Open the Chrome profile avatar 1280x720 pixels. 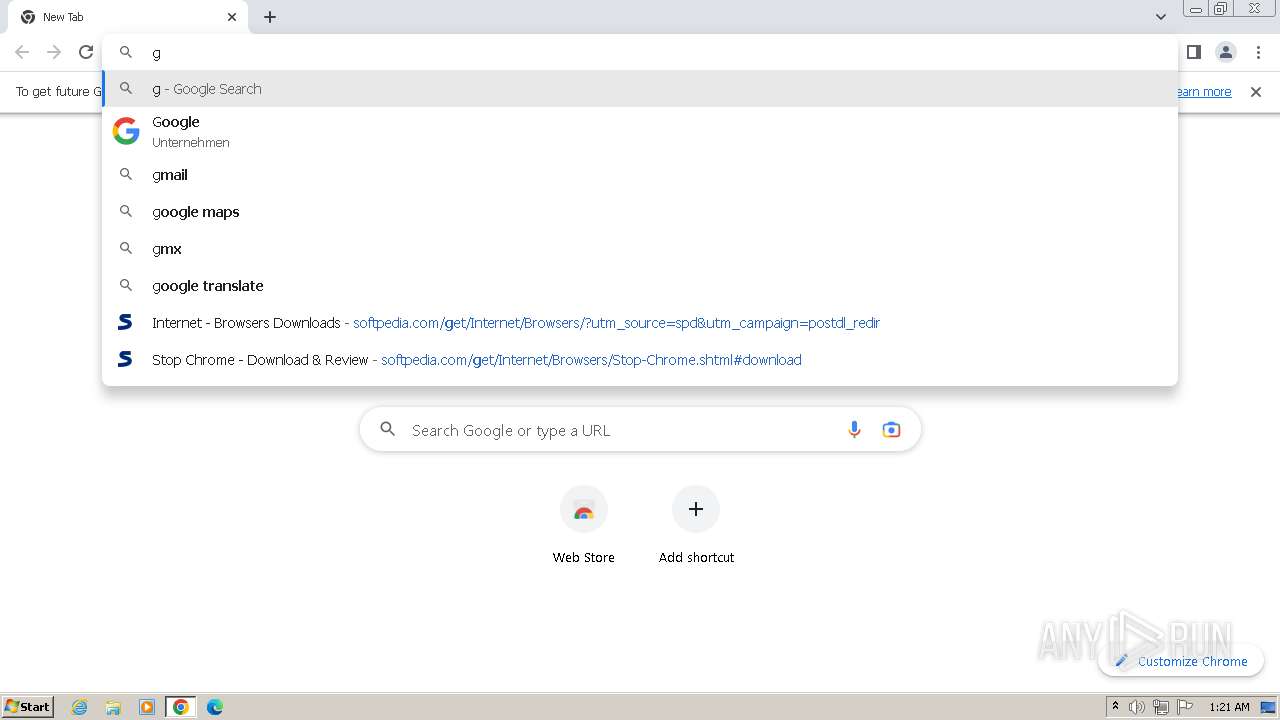coord(1226,52)
